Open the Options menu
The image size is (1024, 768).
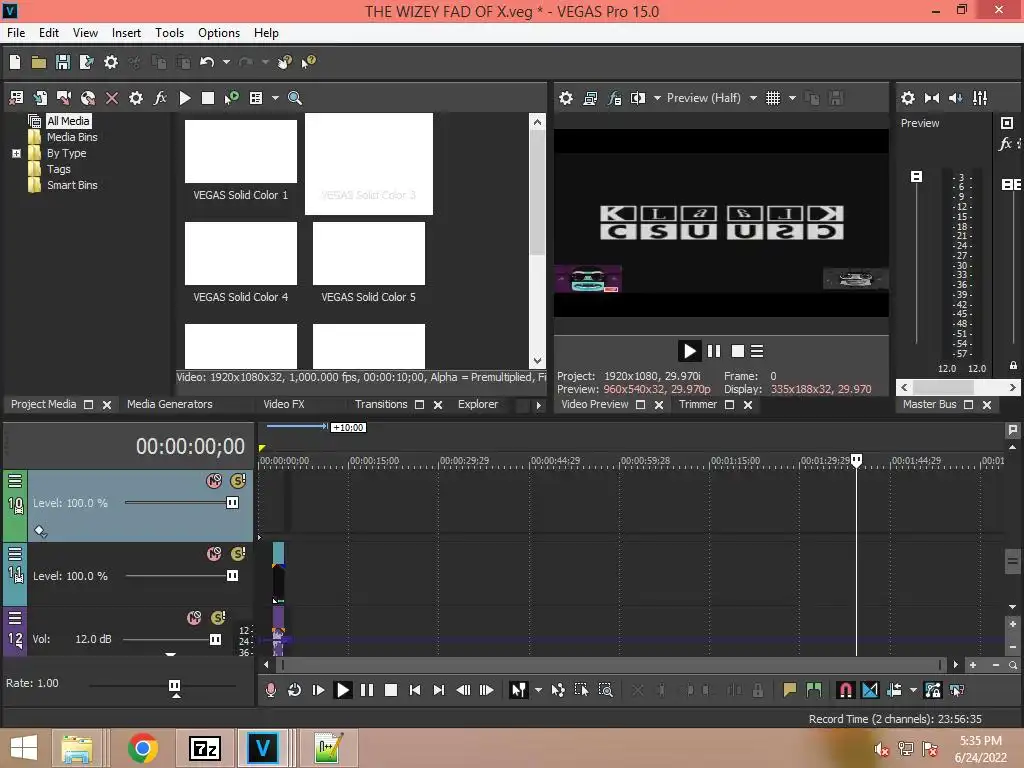click(219, 33)
